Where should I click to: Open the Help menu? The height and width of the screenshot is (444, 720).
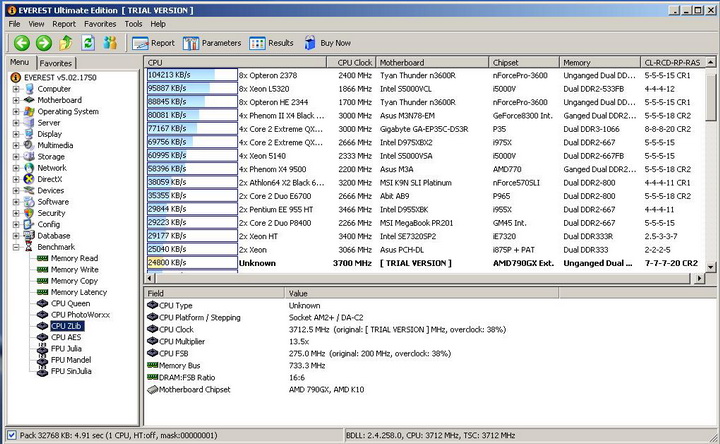158,24
